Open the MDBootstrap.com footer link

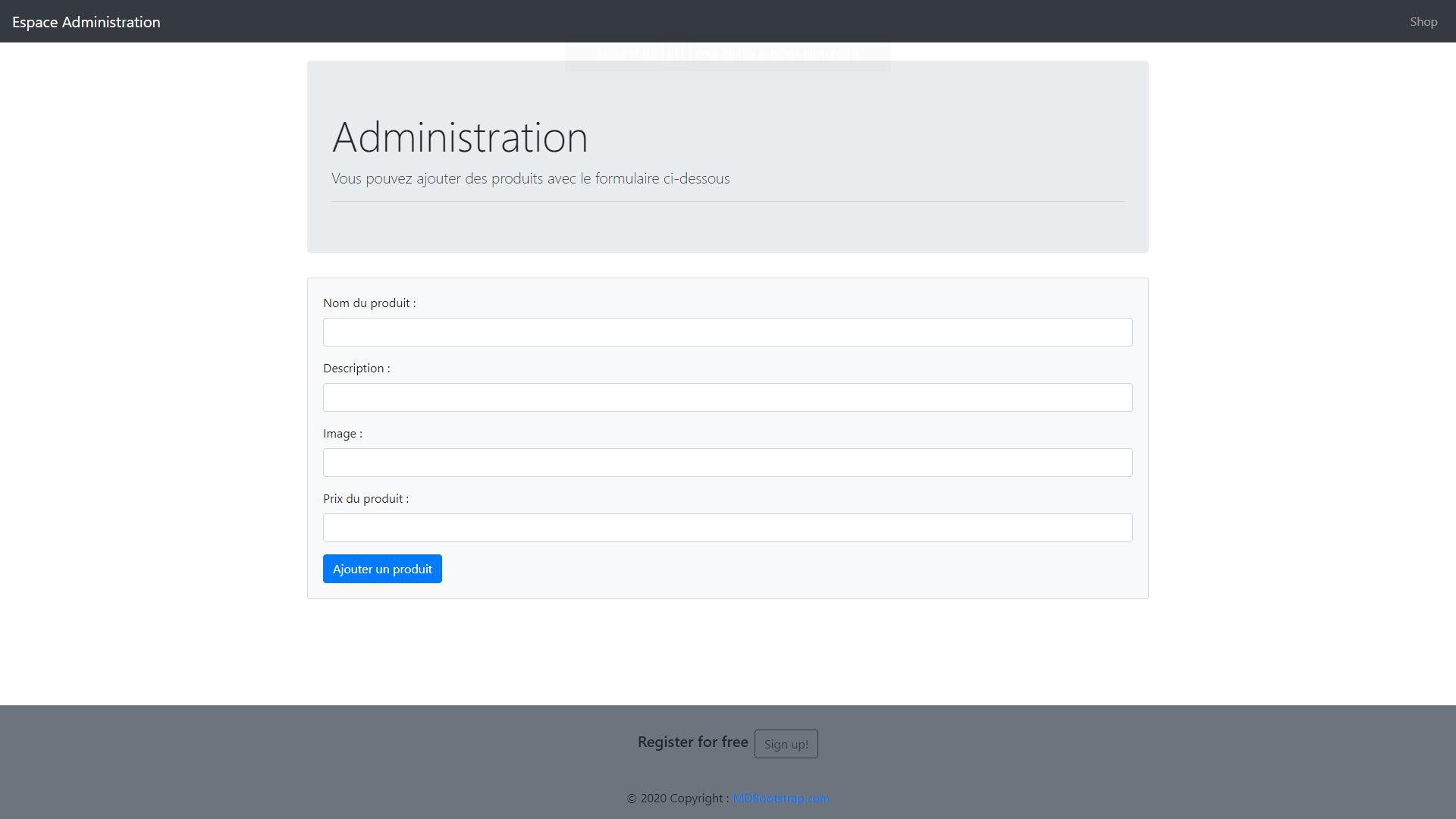(780, 799)
